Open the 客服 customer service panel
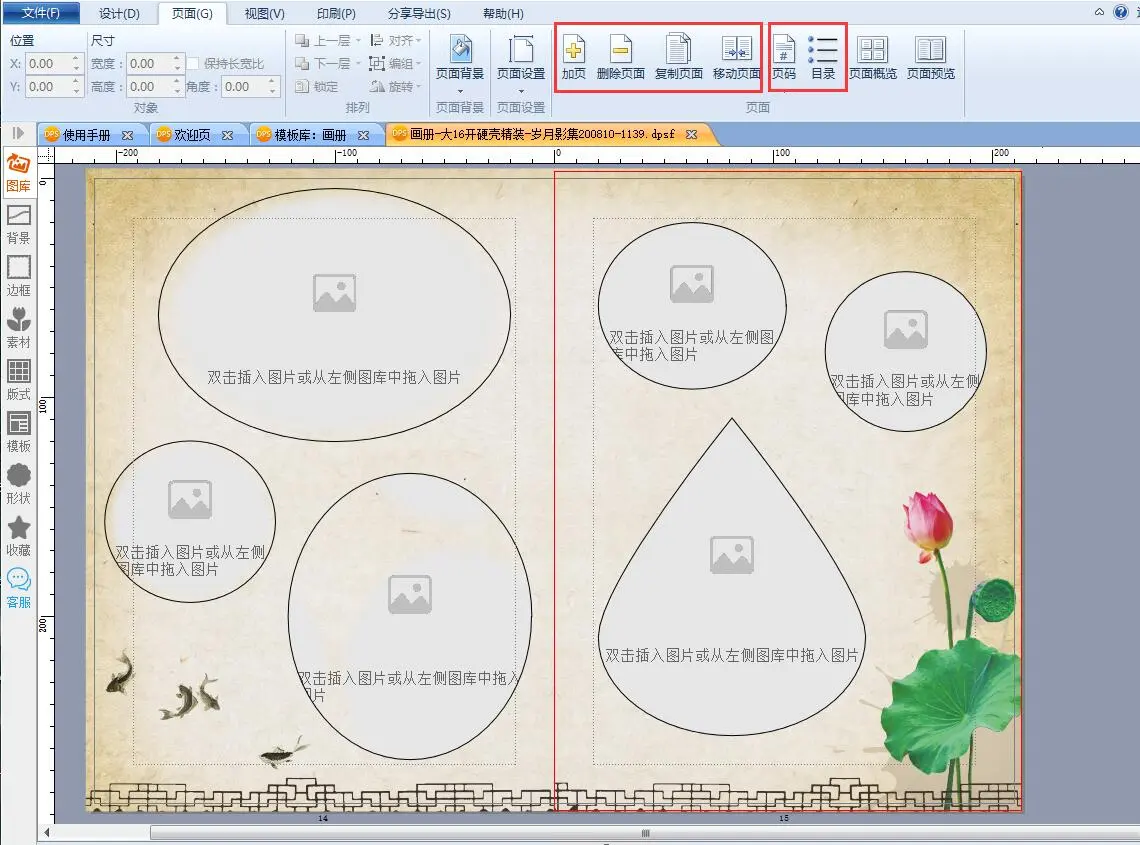The height and width of the screenshot is (845, 1140). tap(19, 587)
